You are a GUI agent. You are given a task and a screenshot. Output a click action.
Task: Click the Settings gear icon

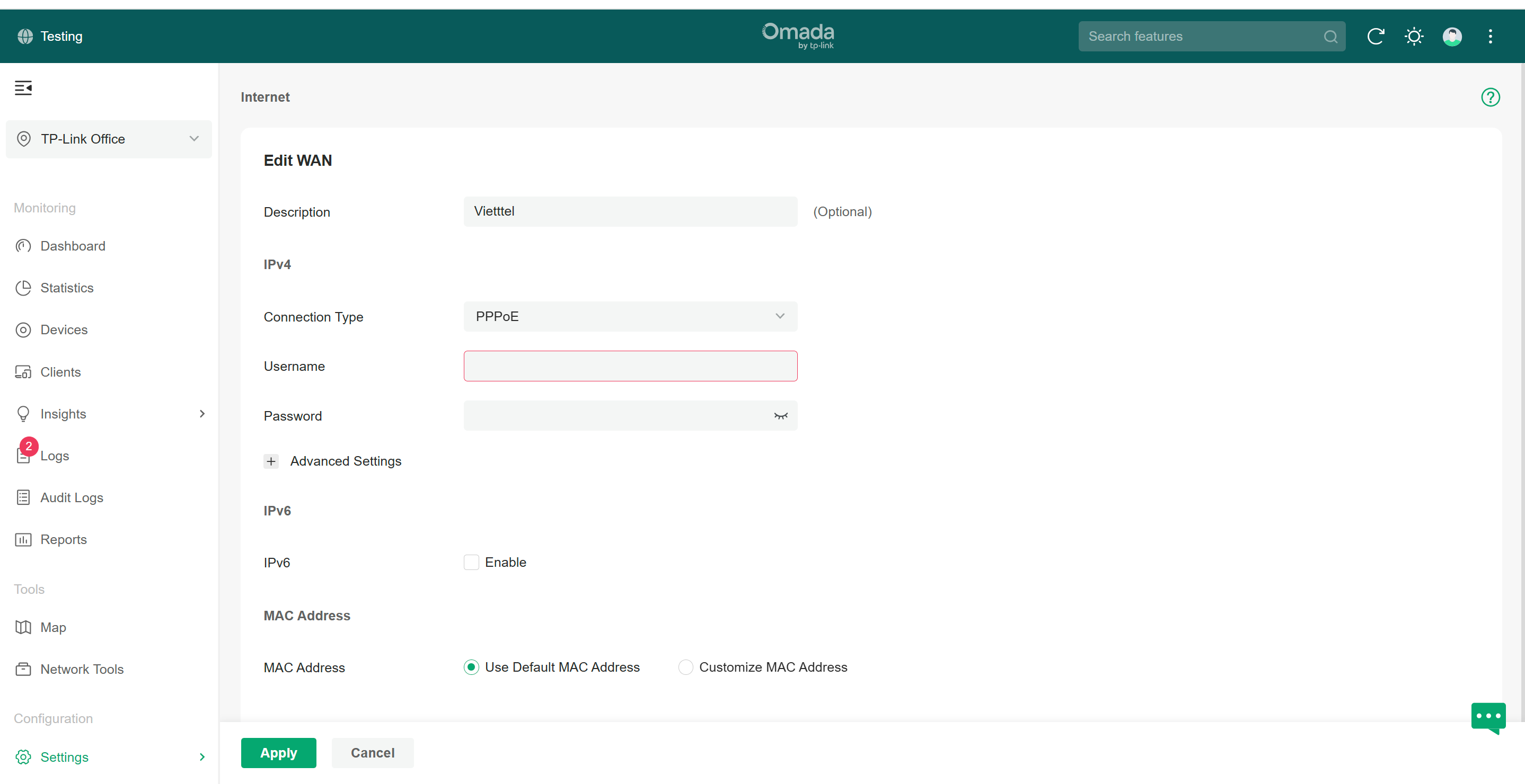pyautogui.click(x=23, y=758)
